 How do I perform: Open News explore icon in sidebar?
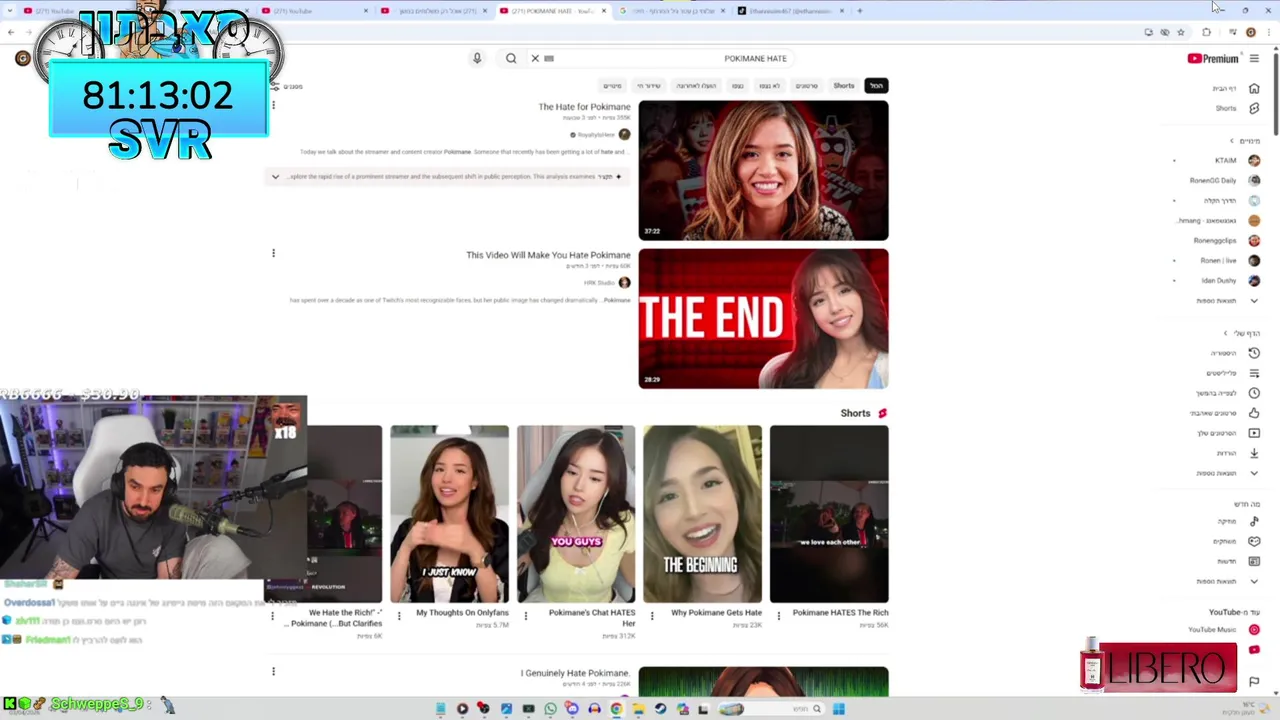(x=1254, y=561)
